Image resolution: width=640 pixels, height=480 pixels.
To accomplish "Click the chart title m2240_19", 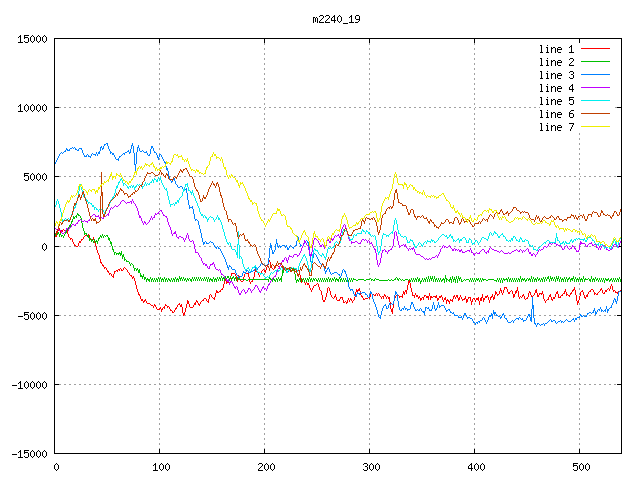I will (336, 19).
